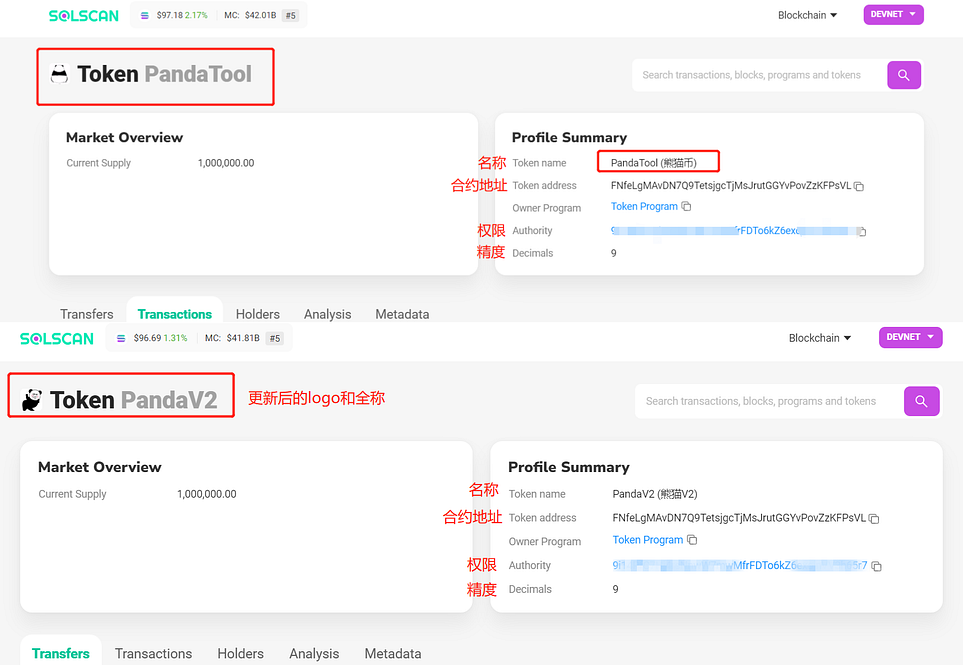Open Holders tab on PandaTool page
963x665 pixels.
coord(258,314)
